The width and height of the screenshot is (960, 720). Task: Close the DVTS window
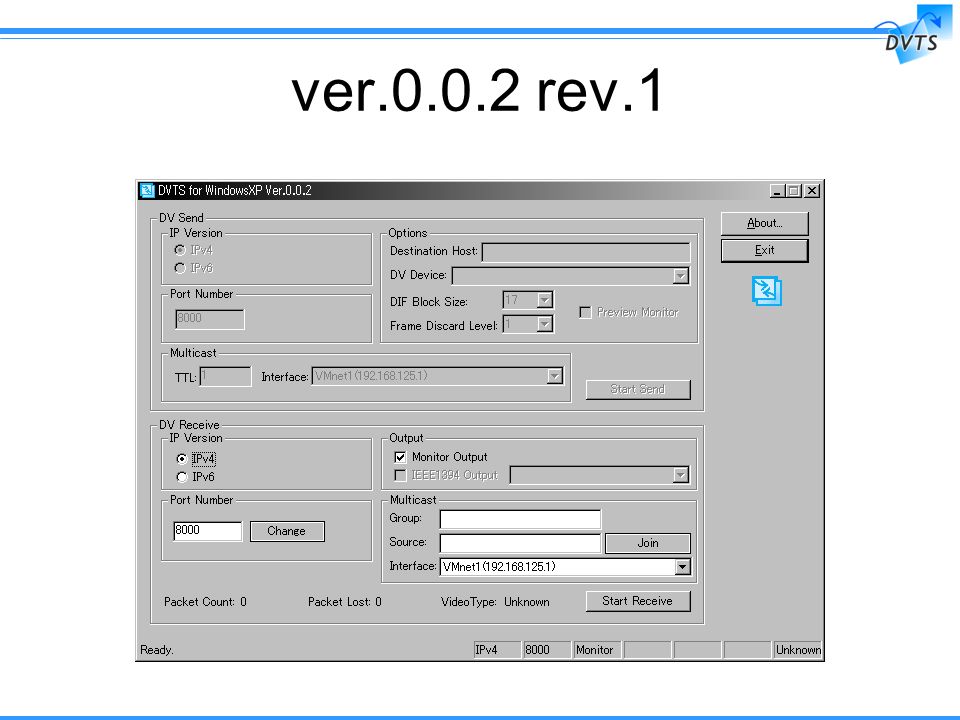[x=812, y=191]
